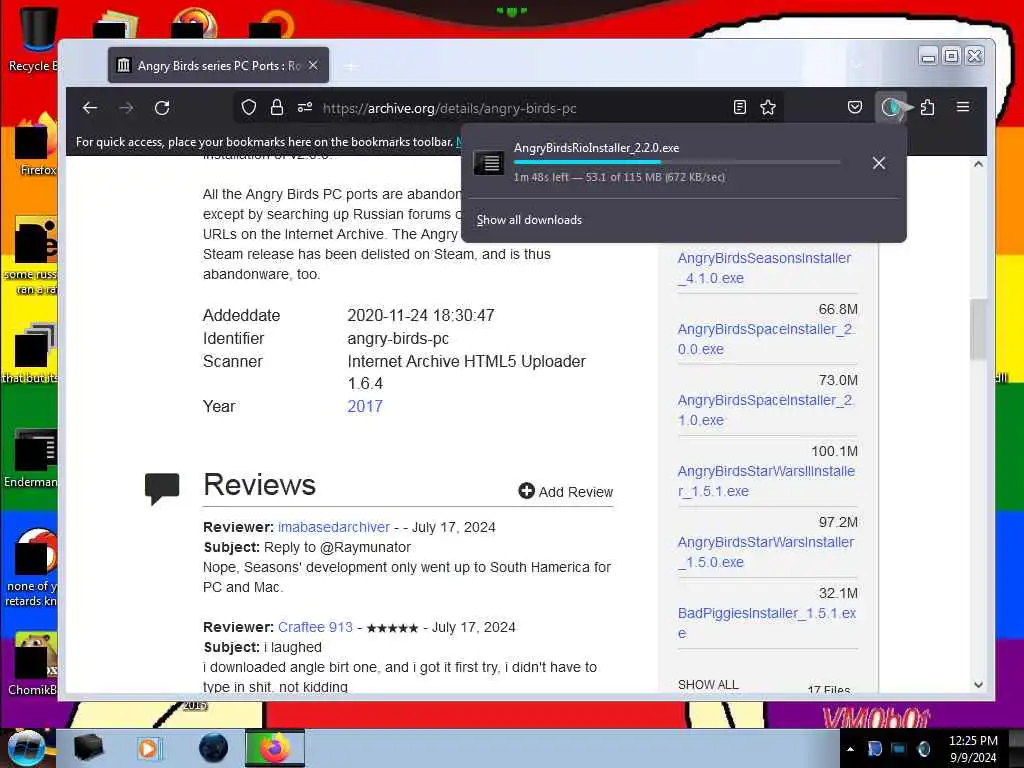1024x768 pixels.
Task: Open reviewer imabasedarchiver profile link
Action: coord(334,527)
